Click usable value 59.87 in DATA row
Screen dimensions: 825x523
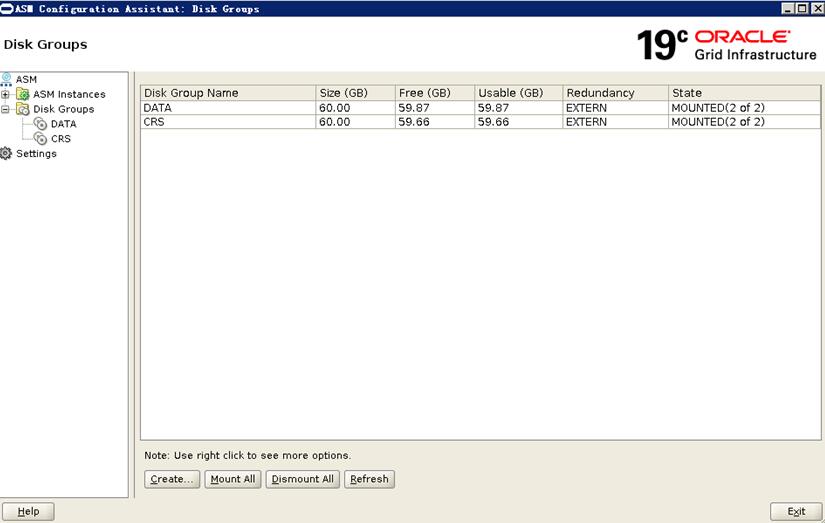tap(493, 108)
